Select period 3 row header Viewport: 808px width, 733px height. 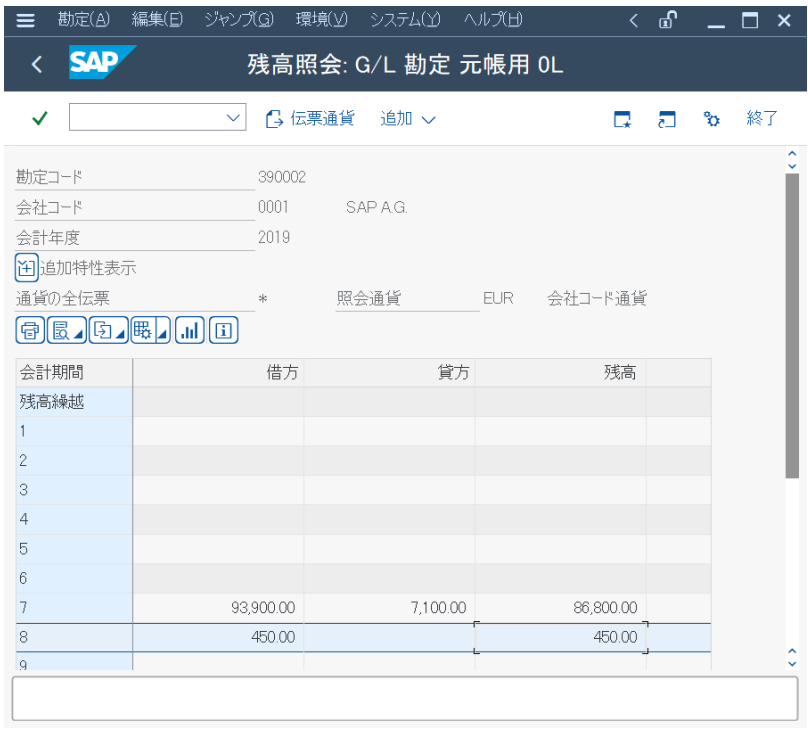pyautogui.click(x=74, y=490)
